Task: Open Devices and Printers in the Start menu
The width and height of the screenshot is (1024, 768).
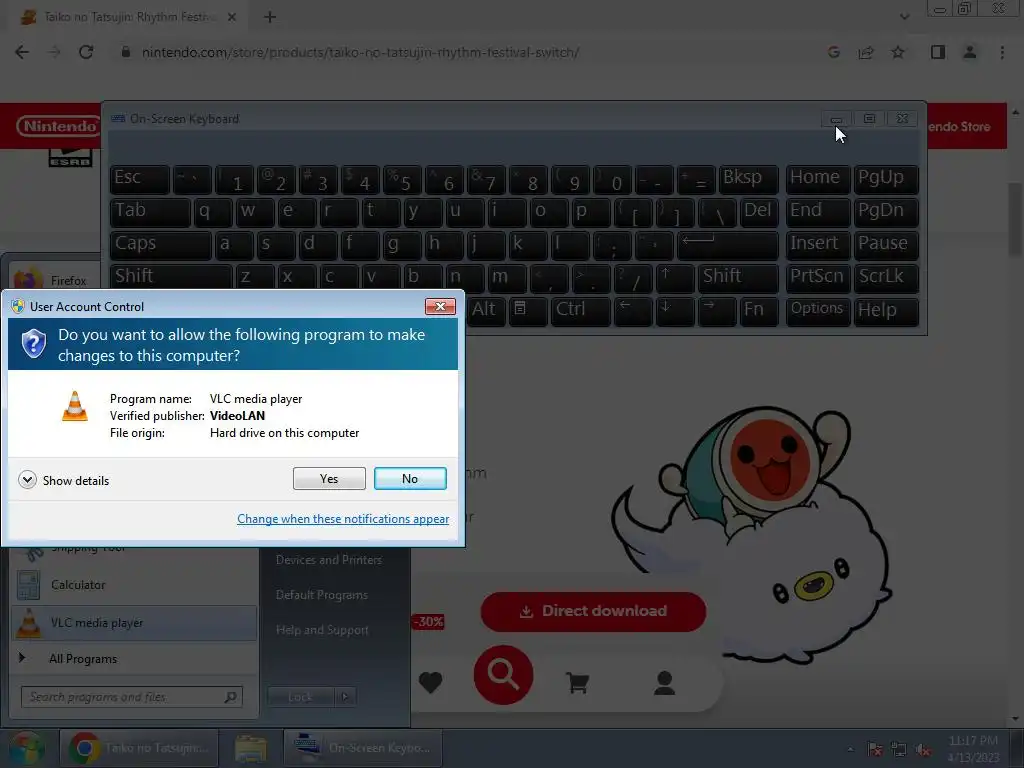Action: coord(329,560)
